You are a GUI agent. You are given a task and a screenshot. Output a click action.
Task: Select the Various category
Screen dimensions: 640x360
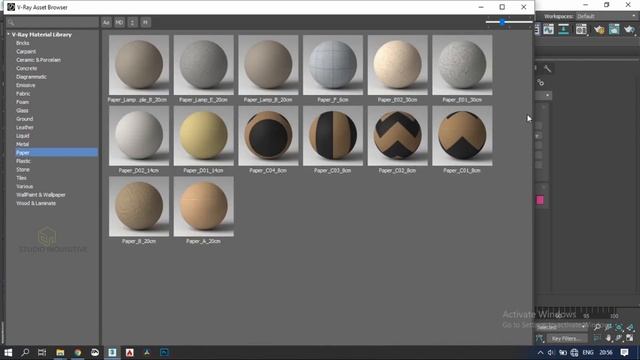(x=24, y=187)
